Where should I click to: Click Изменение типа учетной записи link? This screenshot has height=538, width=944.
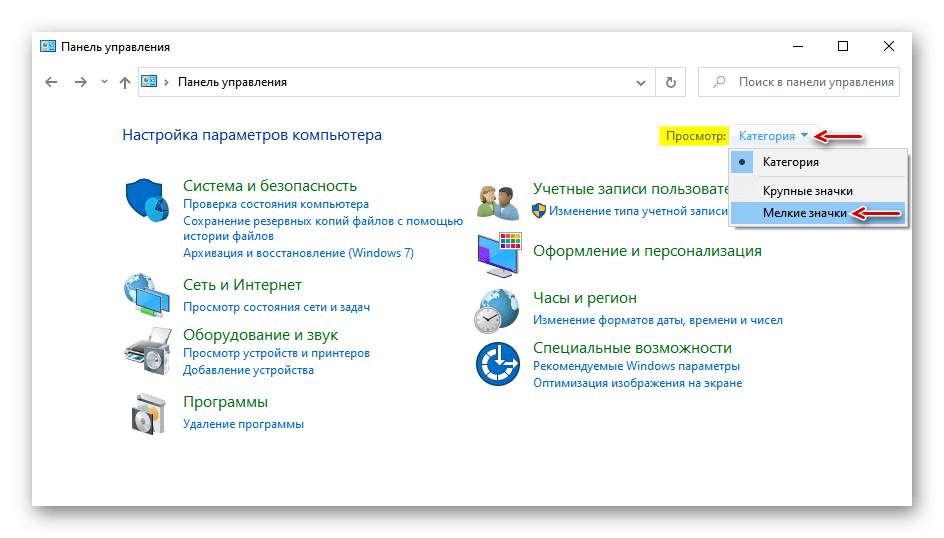(638, 211)
